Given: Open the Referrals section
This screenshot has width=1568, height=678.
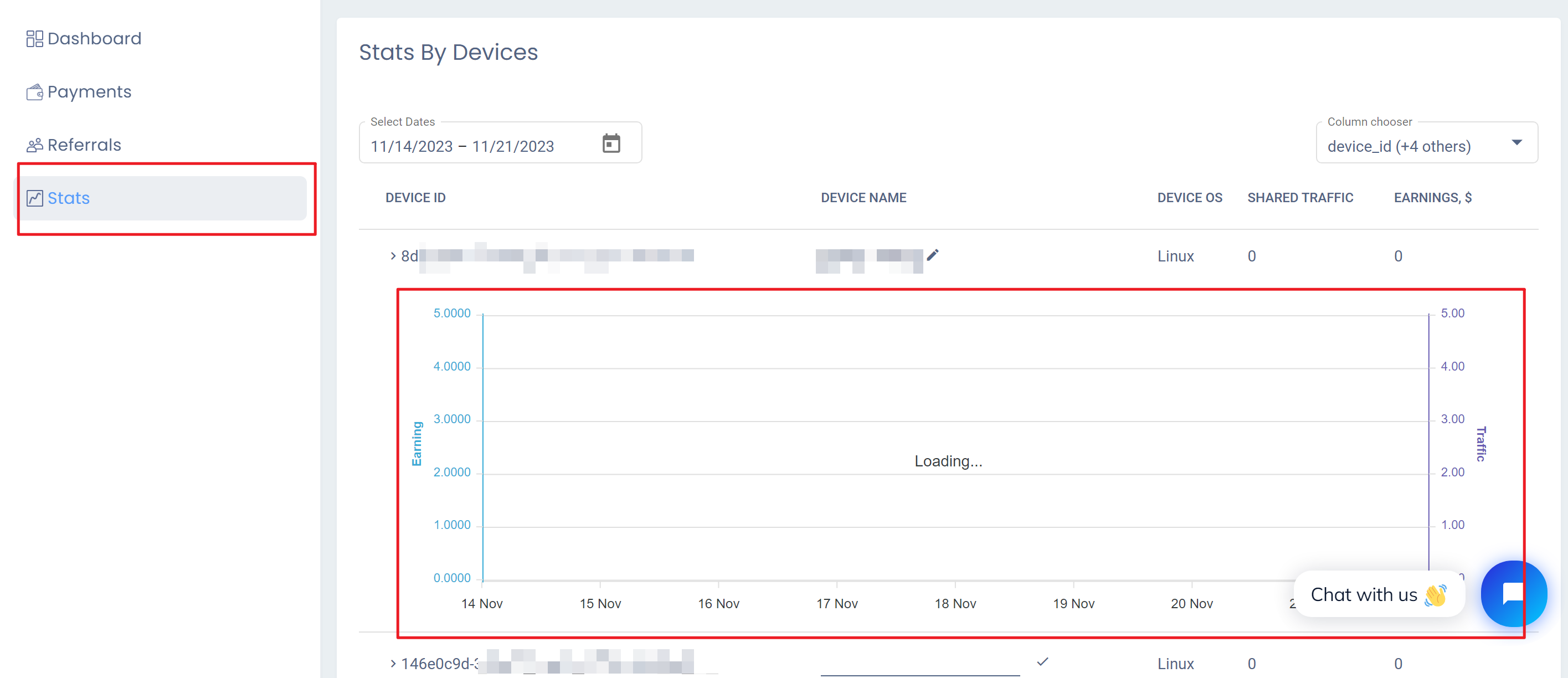Looking at the screenshot, I should point(74,145).
